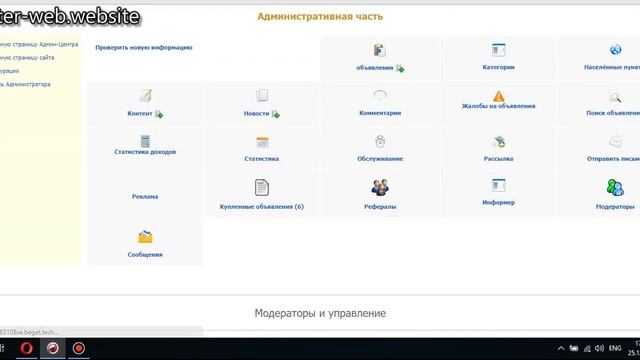Viewport: 640px width, 360px height.
Task: Click the Статистика calendar icon
Action: click(262, 142)
